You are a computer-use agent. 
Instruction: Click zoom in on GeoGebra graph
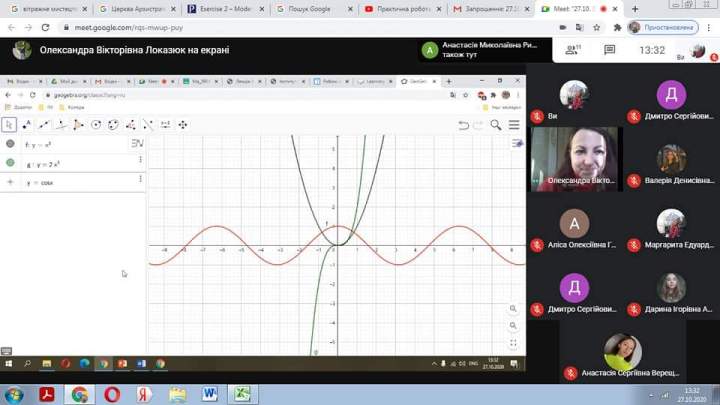click(513, 309)
